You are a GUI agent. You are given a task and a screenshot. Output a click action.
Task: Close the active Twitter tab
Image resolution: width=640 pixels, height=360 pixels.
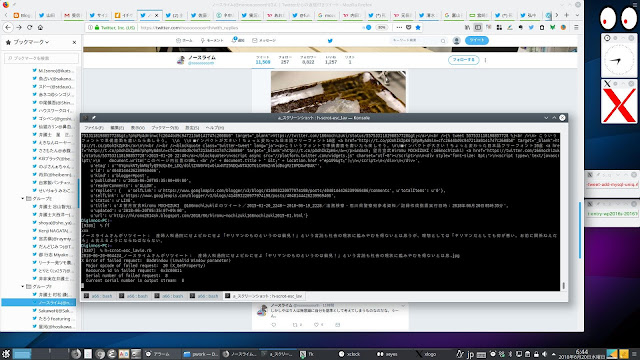click(156, 16)
